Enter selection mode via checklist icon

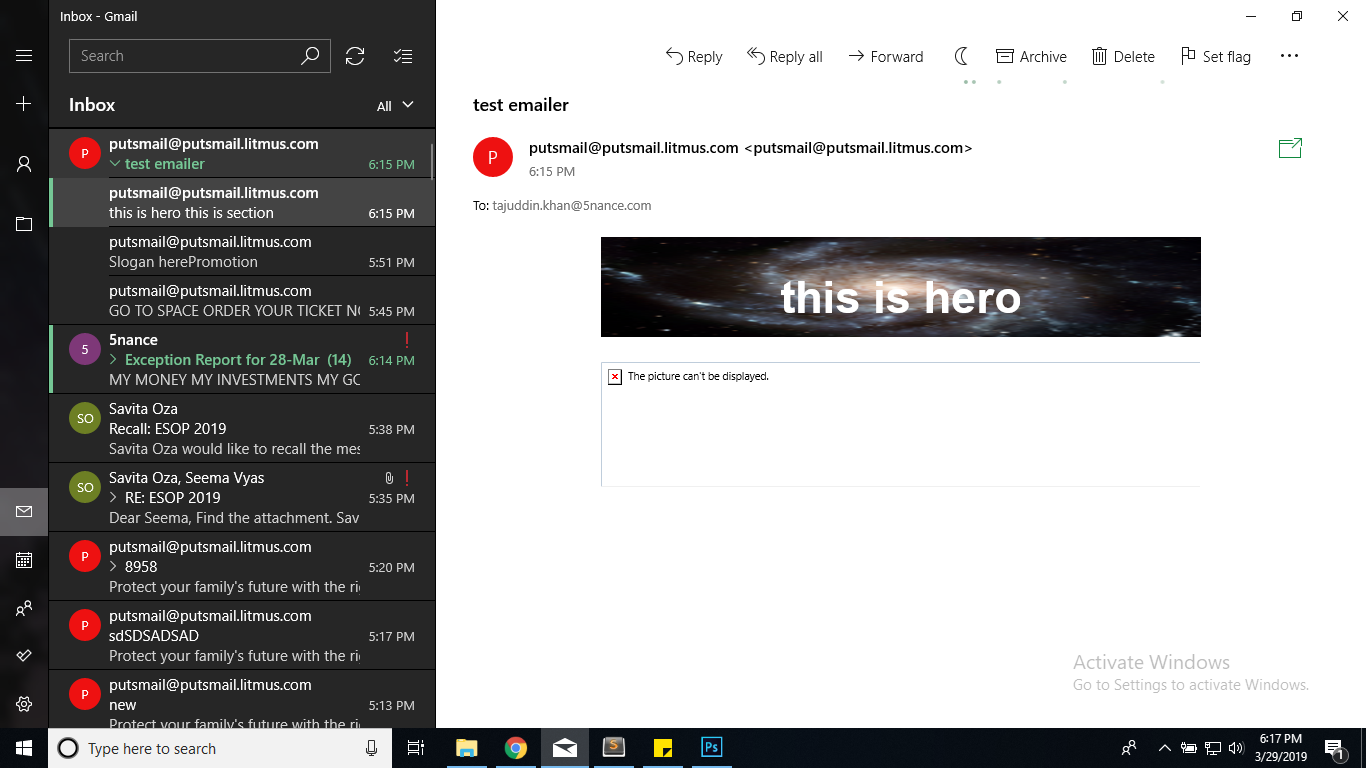click(x=403, y=56)
